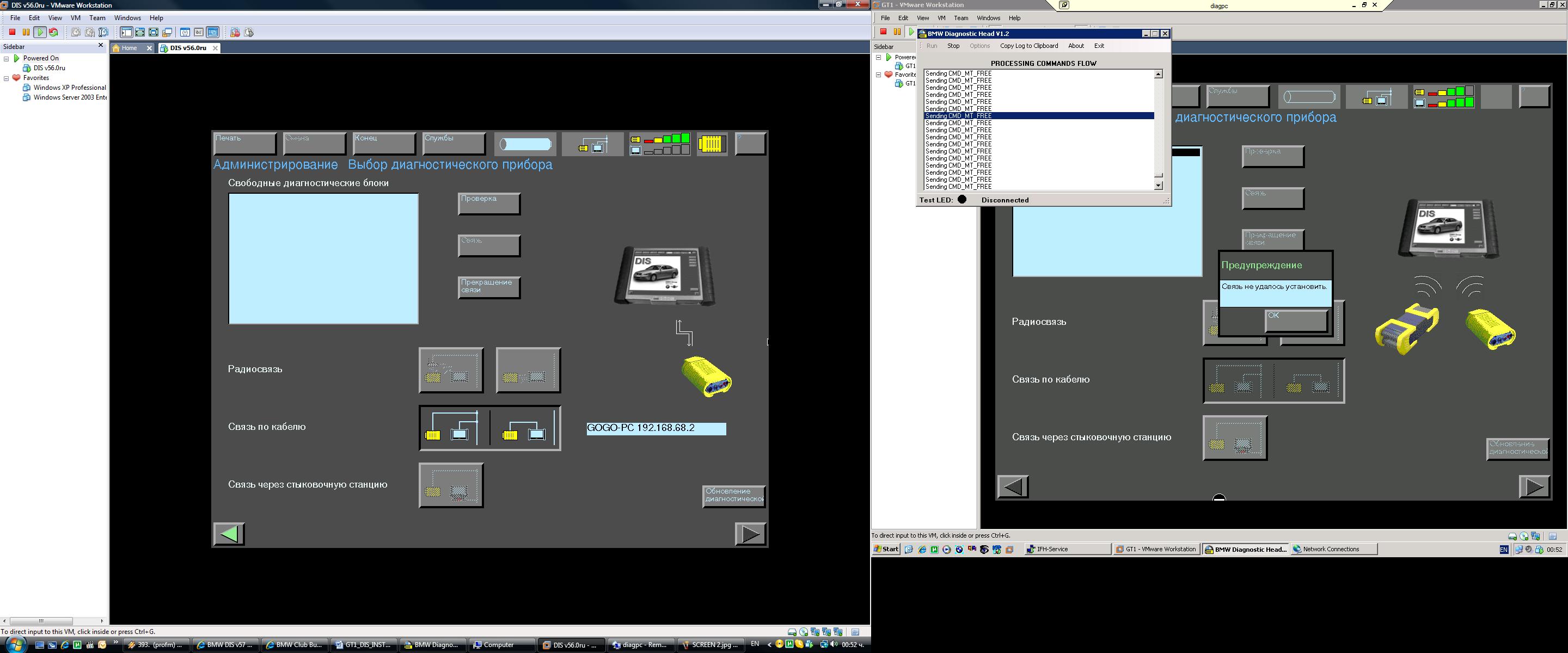Click Copy Log to Clipboard in Diagnostic Head
This screenshot has width=1568, height=653.
1028,46
